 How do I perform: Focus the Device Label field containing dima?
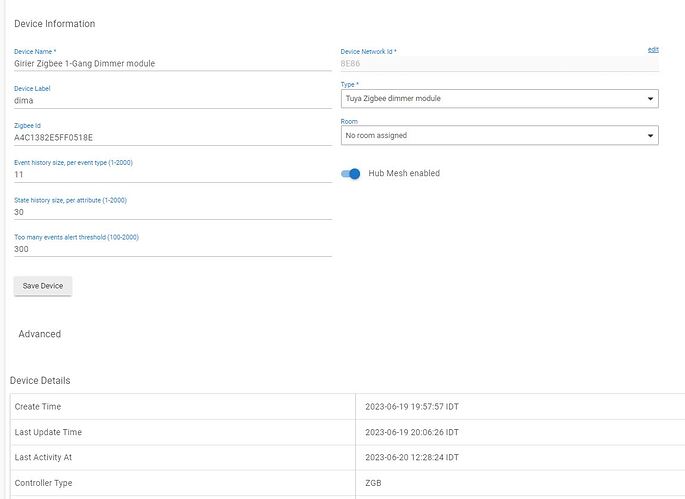pos(170,100)
